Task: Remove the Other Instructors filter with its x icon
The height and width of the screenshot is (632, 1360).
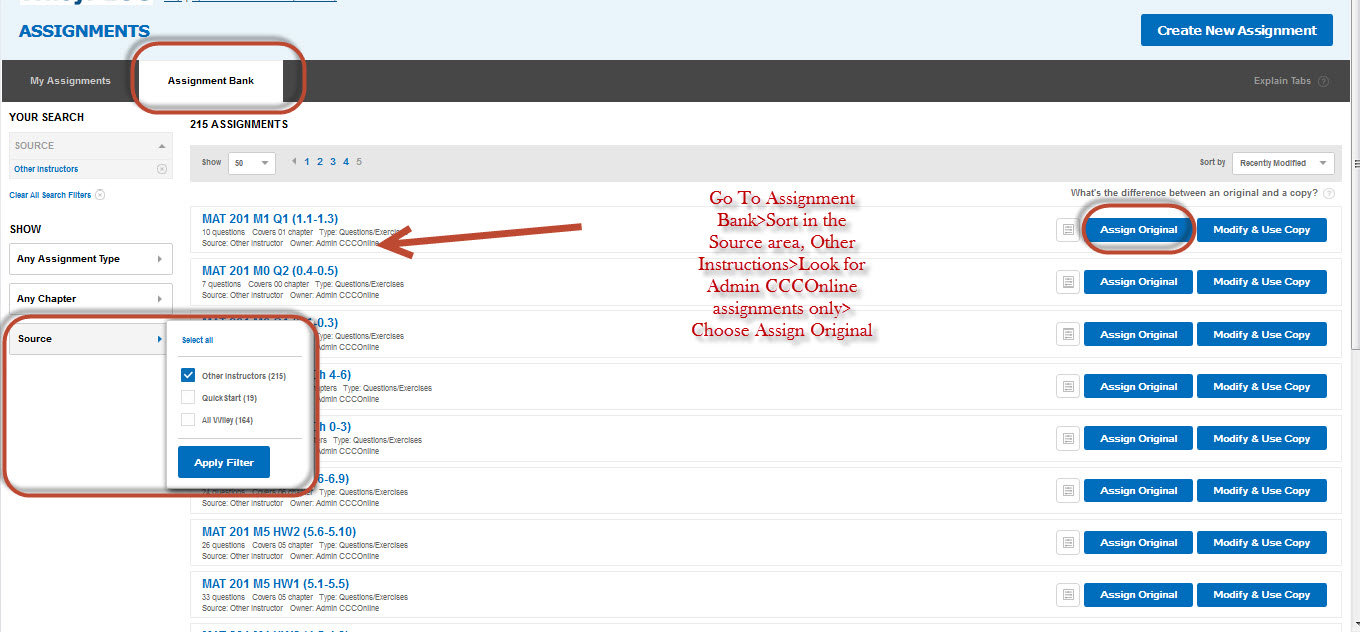Action: [162, 169]
